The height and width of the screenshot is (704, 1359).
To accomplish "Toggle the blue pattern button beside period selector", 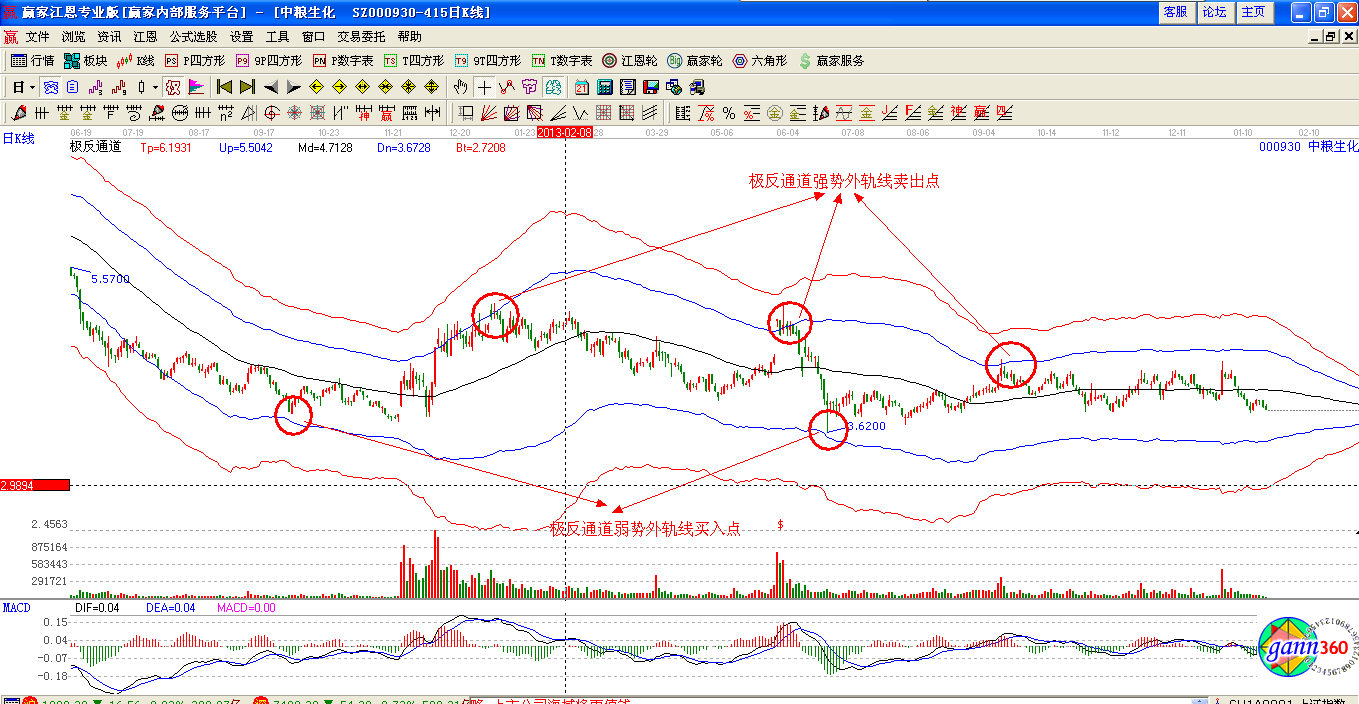I will [x=49, y=87].
